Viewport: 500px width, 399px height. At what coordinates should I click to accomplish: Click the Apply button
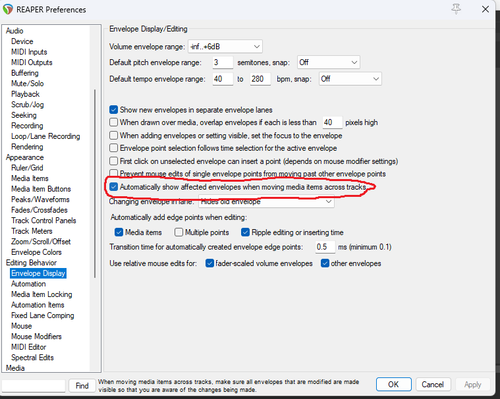tap(473, 384)
